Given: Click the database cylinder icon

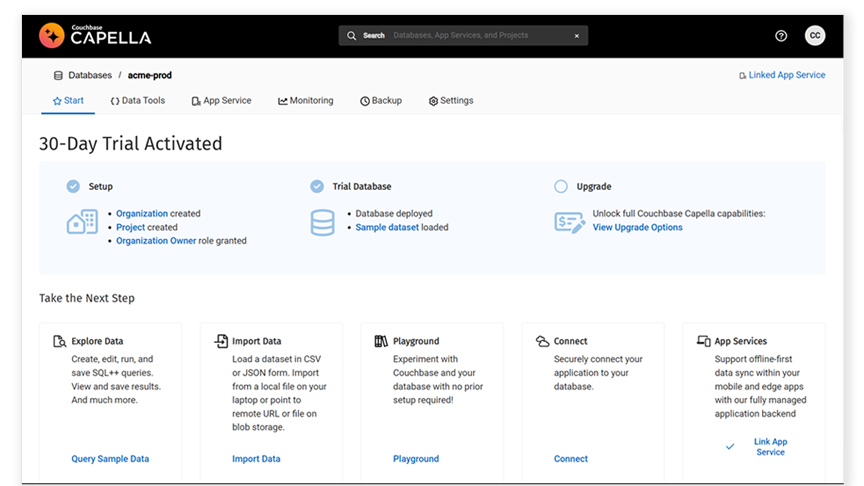Looking at the screenshot, I should click(x=322, y=223).
